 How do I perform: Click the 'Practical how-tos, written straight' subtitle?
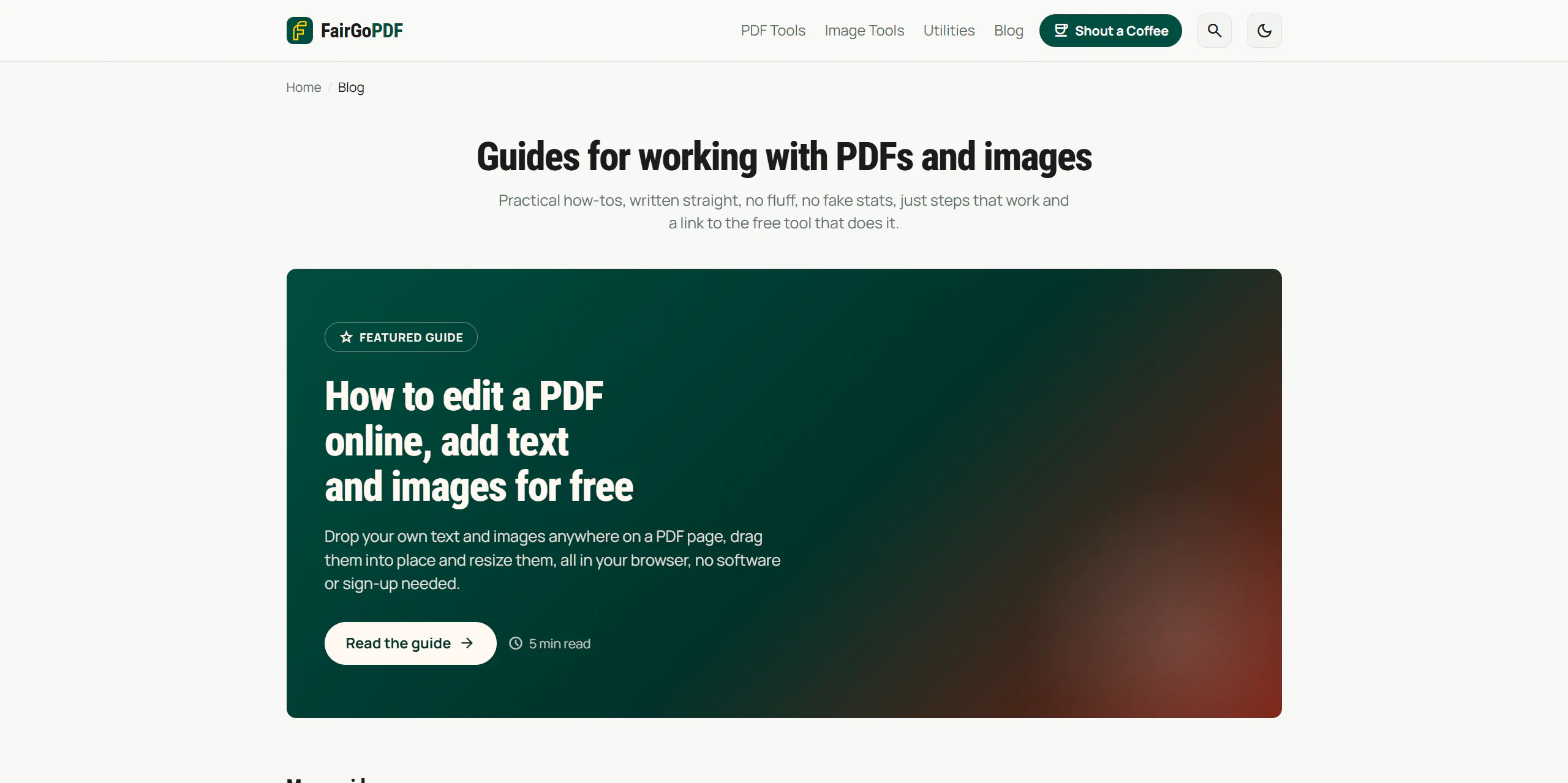pos(783,212)
